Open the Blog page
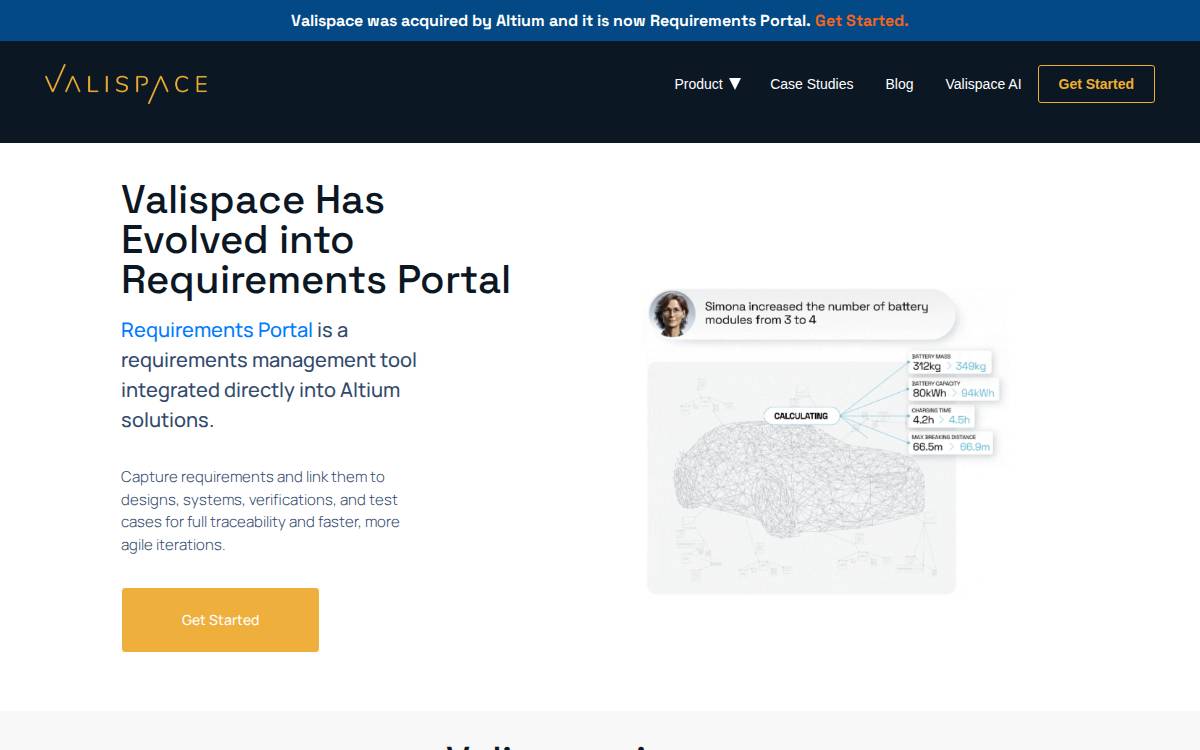 pos(899,84)
